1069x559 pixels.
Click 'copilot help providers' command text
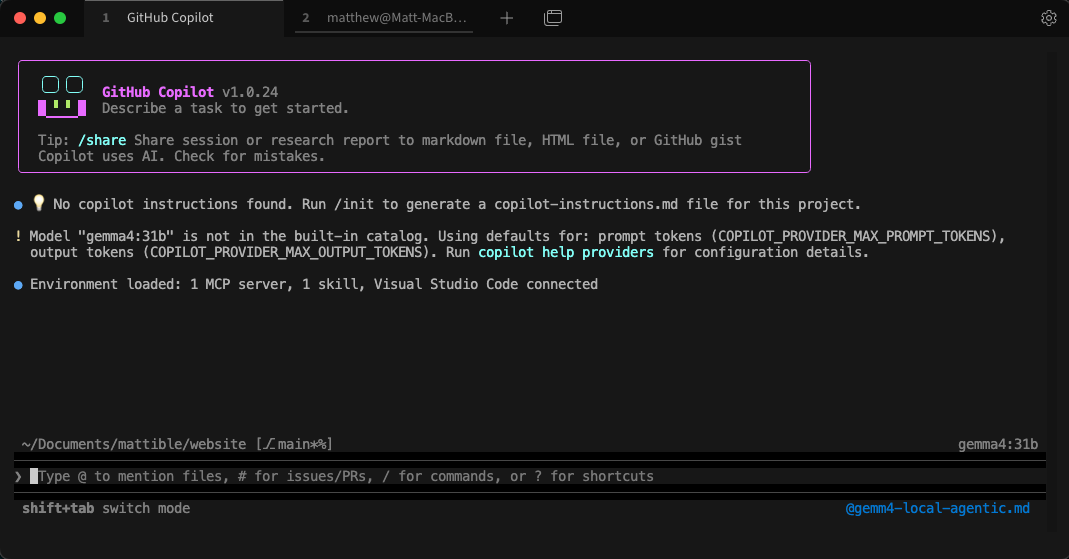coord(566,252)
